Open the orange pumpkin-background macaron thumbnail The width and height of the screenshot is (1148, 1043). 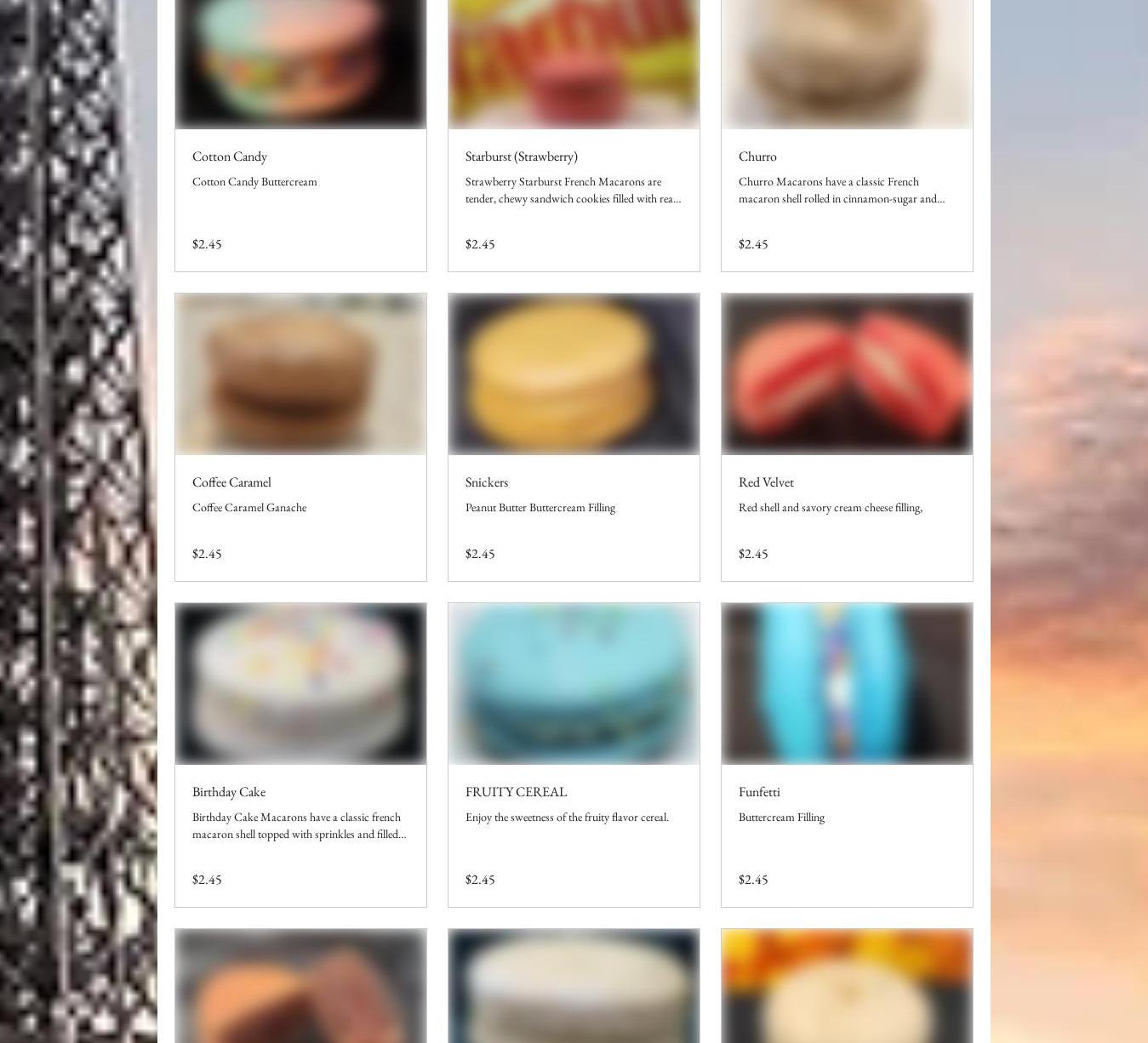847,986
